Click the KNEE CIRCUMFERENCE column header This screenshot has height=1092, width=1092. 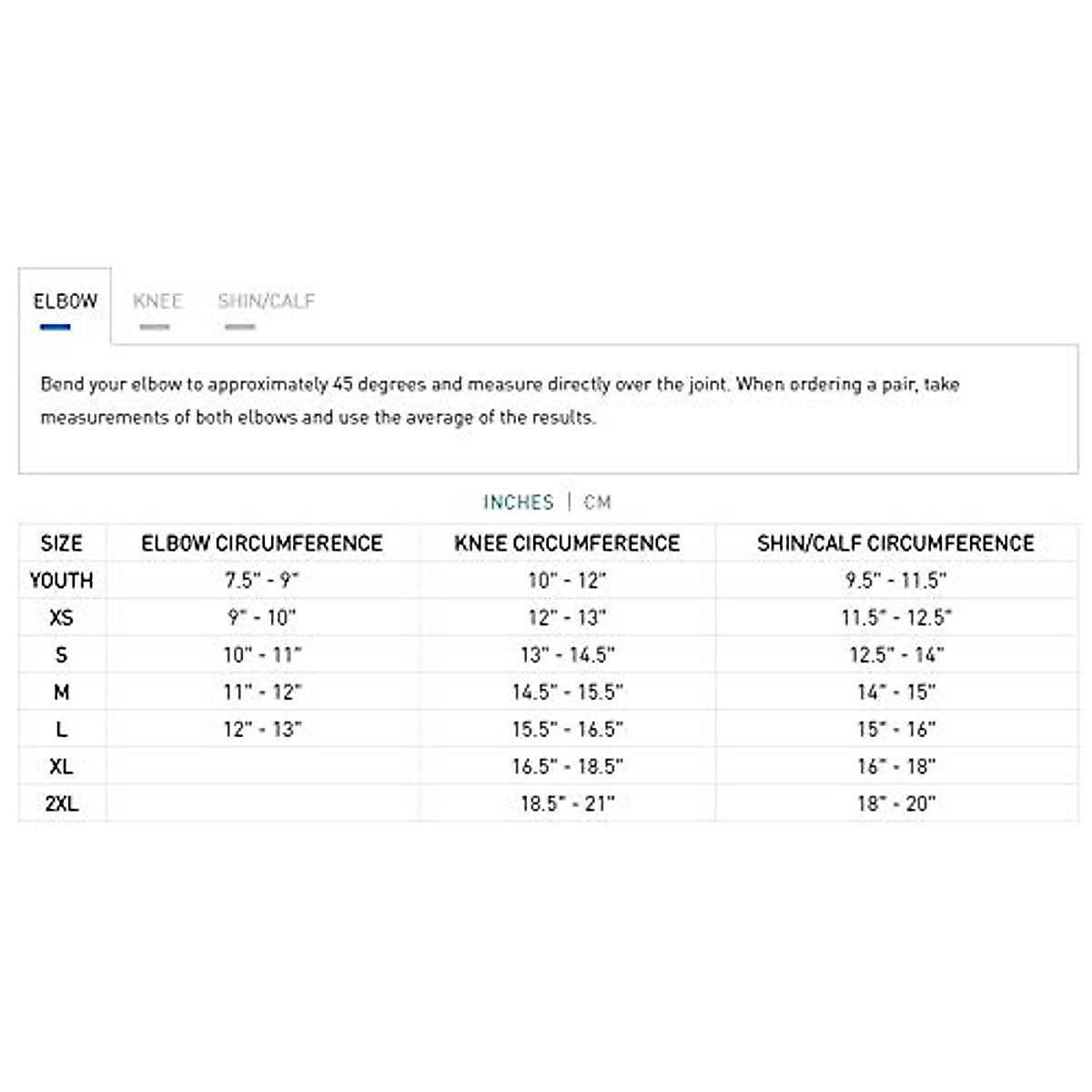click(x=567, y=543)
